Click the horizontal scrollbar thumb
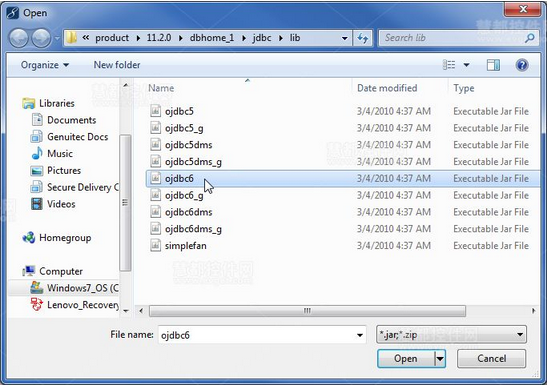This screenshot has height=385, width=548. pyautogui.click(x=307, y=311)
